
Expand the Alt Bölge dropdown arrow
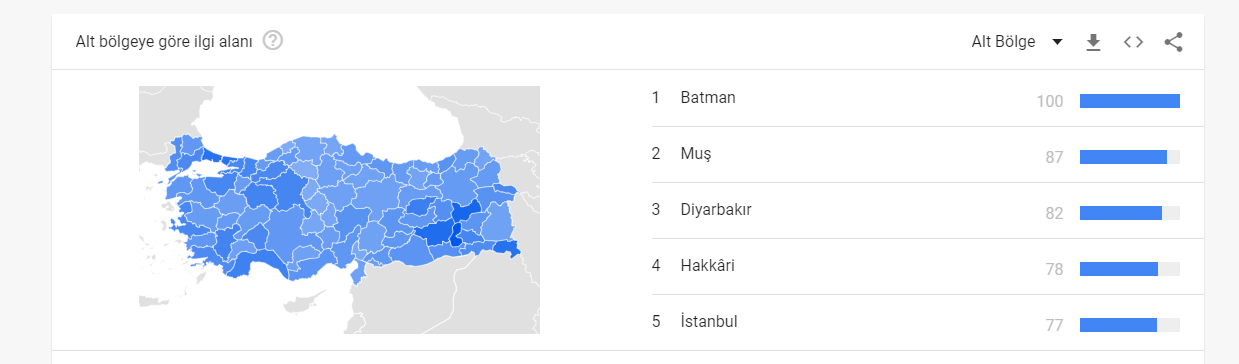tap(1057, 42)
